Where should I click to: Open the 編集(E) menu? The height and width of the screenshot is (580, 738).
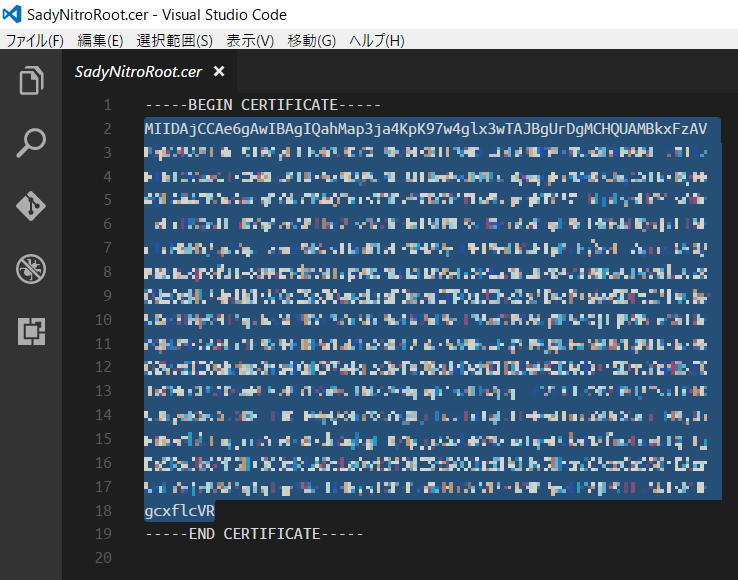(100, 40)
